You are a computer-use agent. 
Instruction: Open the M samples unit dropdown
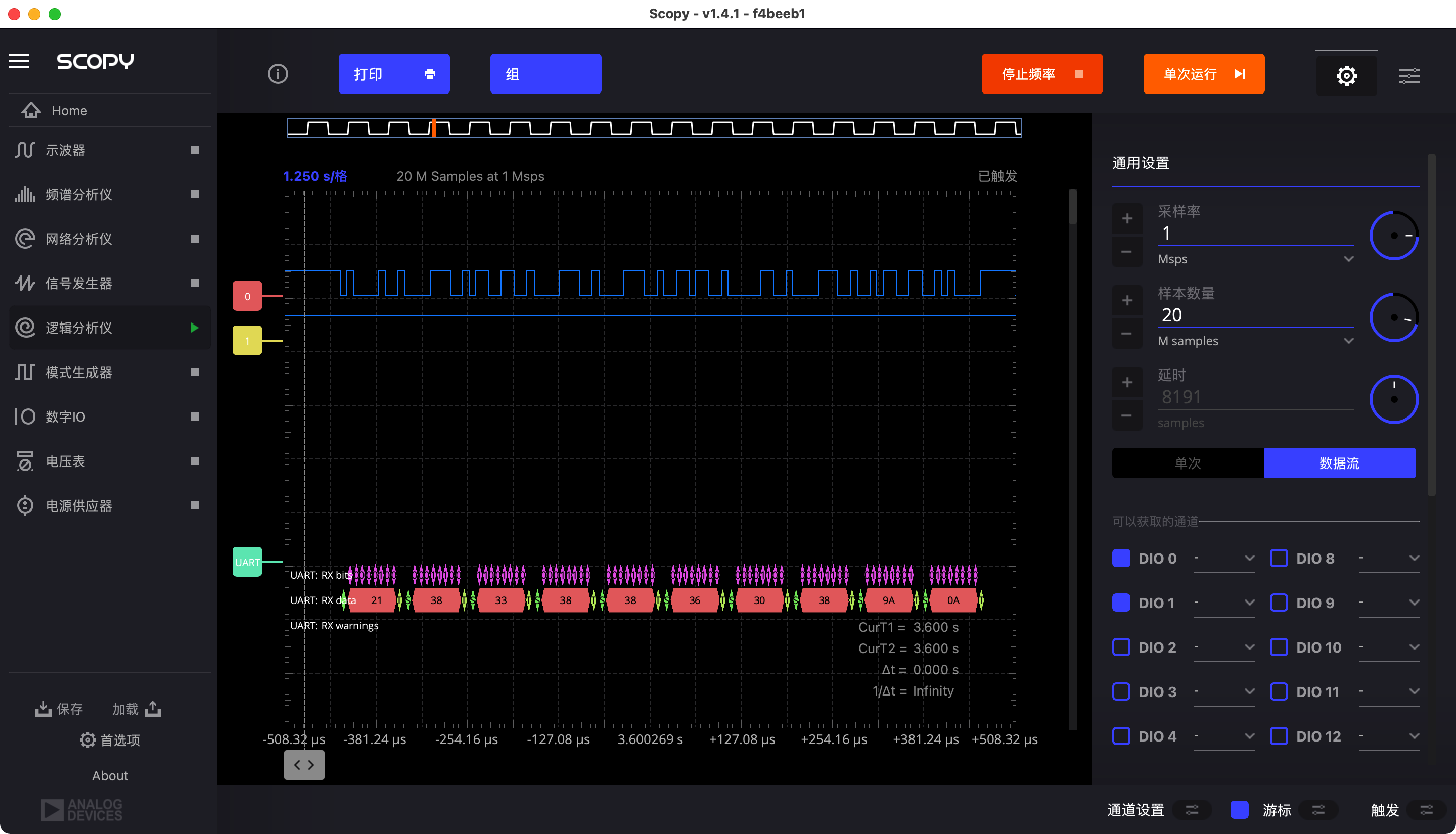[1255, 341]
